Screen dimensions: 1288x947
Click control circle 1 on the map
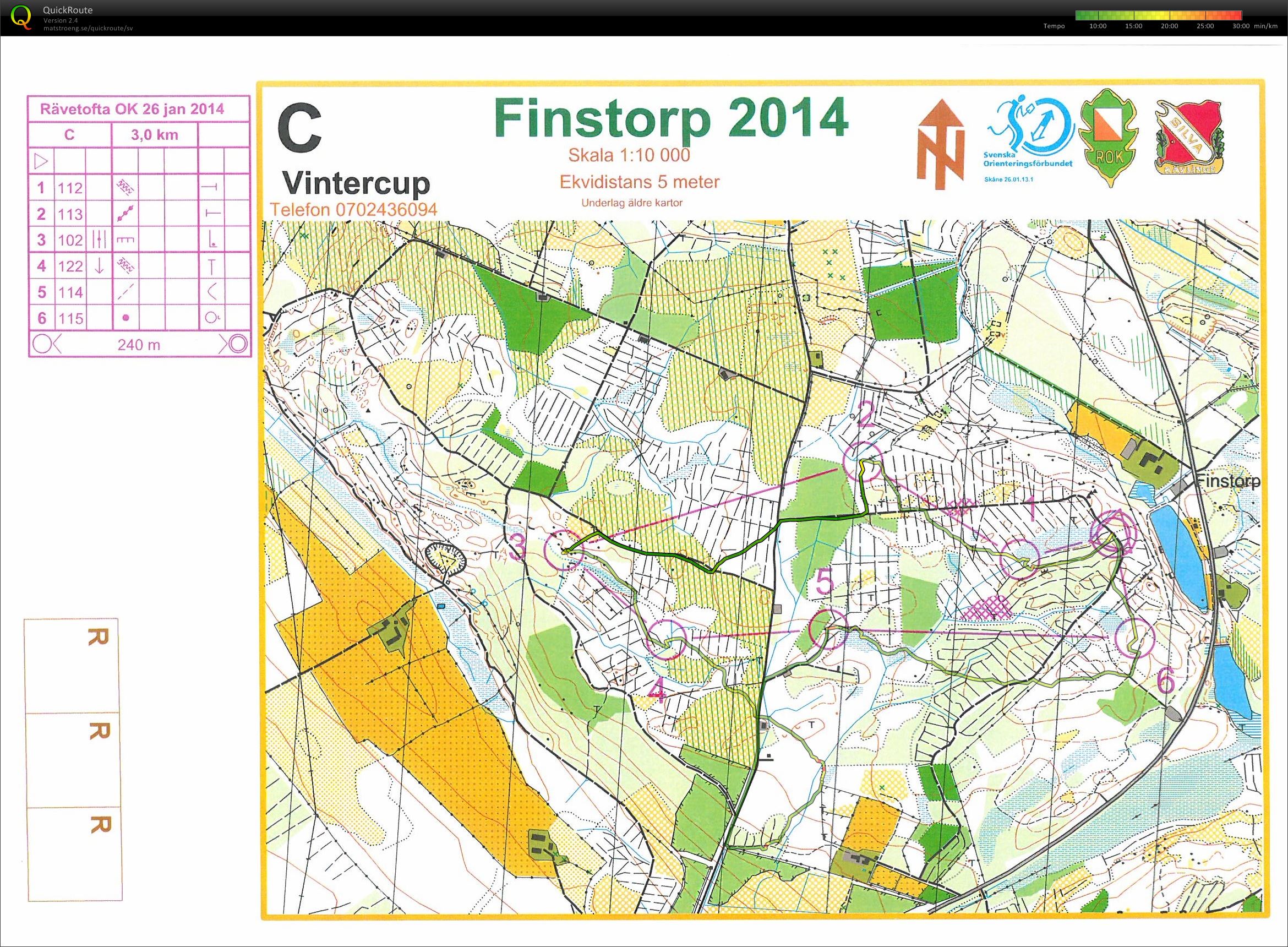tap(1019, 559)
